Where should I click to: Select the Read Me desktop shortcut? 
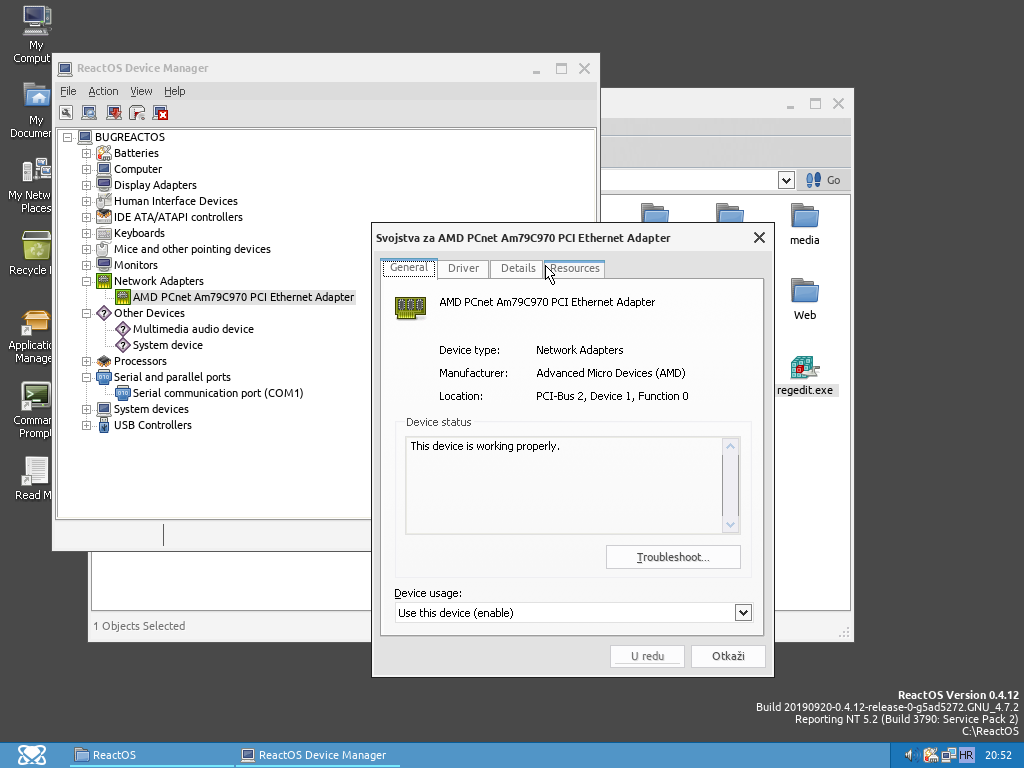pos(35,479)
